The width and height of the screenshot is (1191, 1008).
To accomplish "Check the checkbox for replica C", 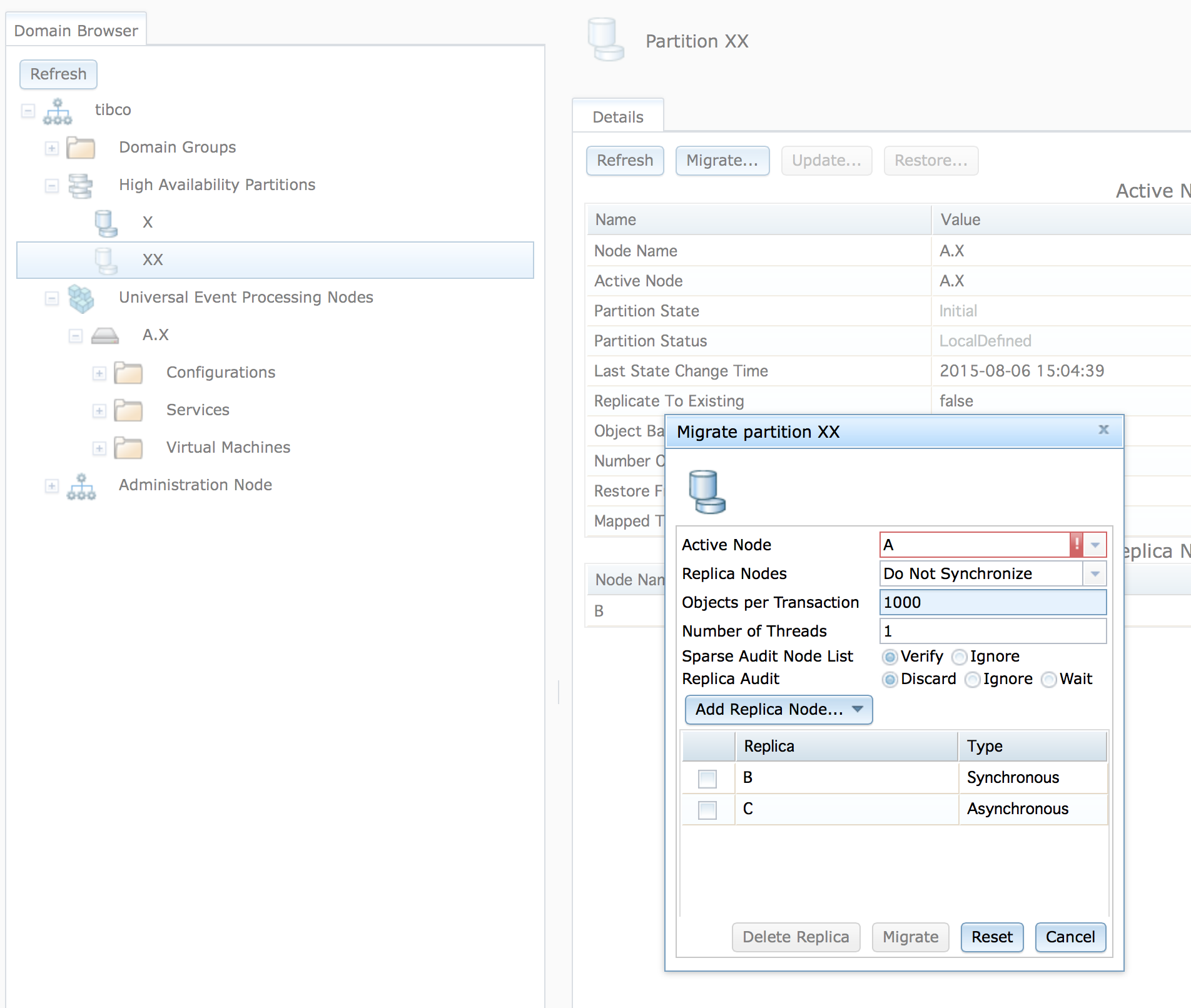I will click(707, 809).
